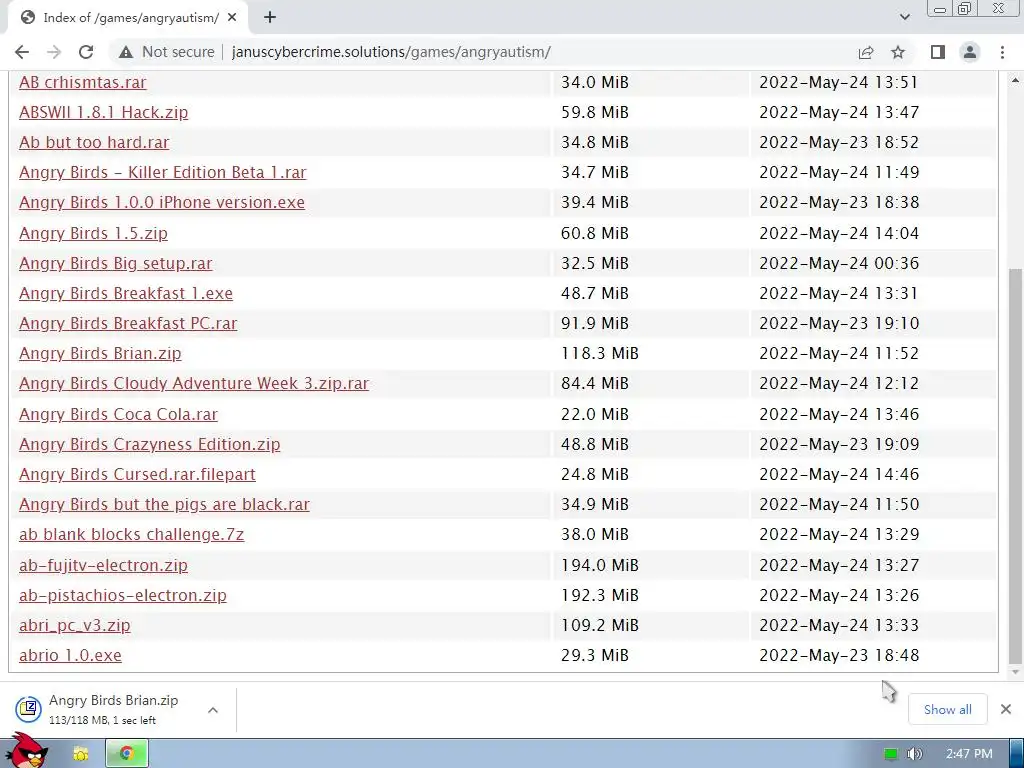Open Angry Birds Coca Cola.rar

point(118,414)
